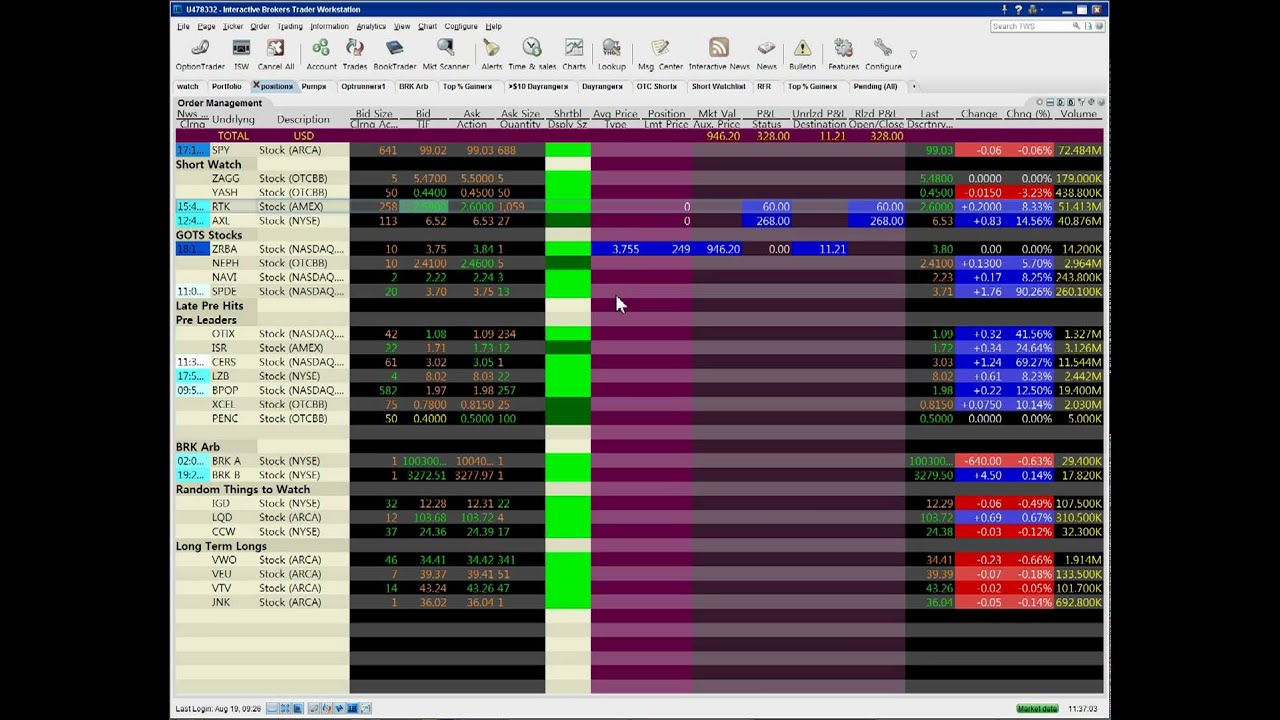Open the Analytics menu
1280x720 pixels.
click(x=371, y=26)
